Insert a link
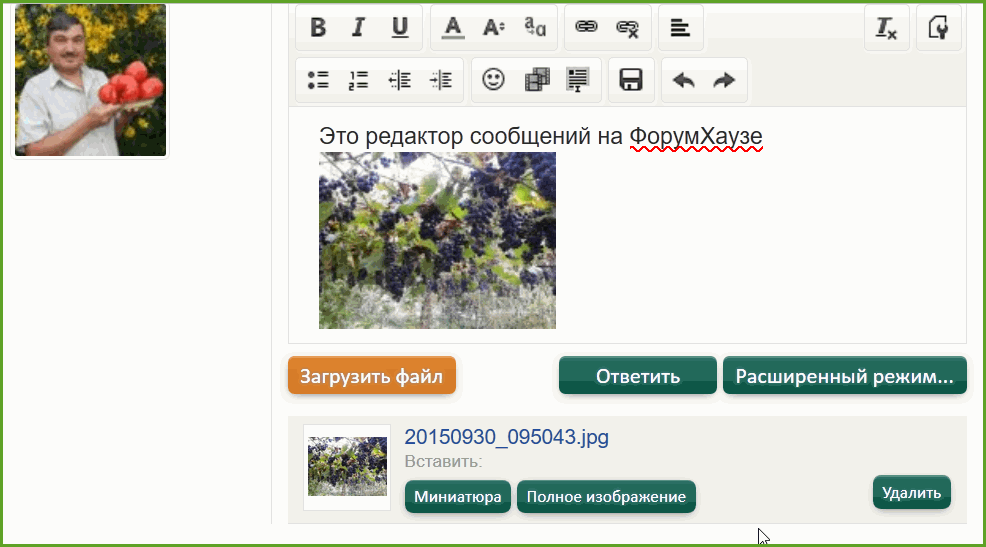Screen dimensions: 986x547 (586, 28)
